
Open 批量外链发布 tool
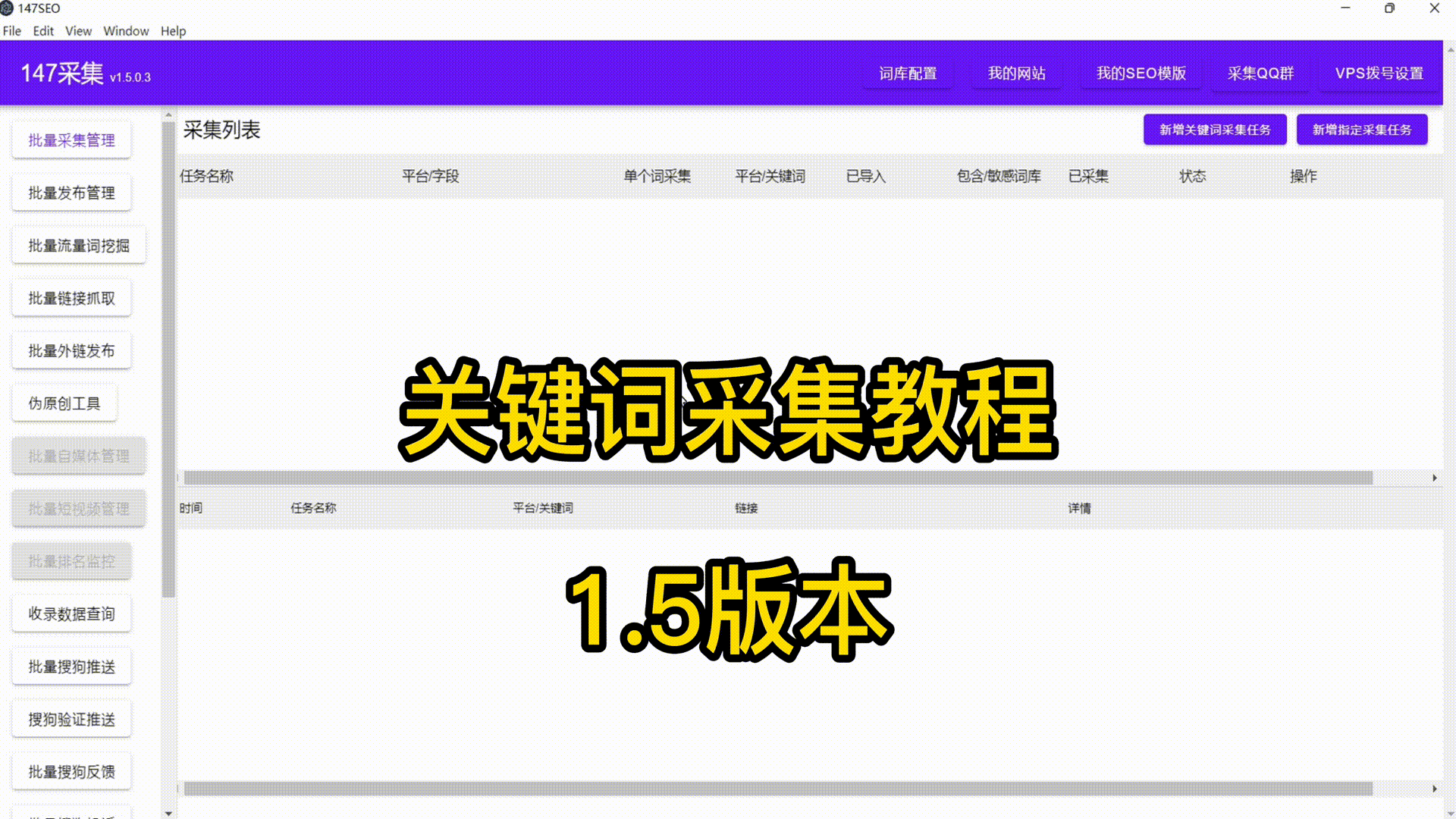[71, 351]
